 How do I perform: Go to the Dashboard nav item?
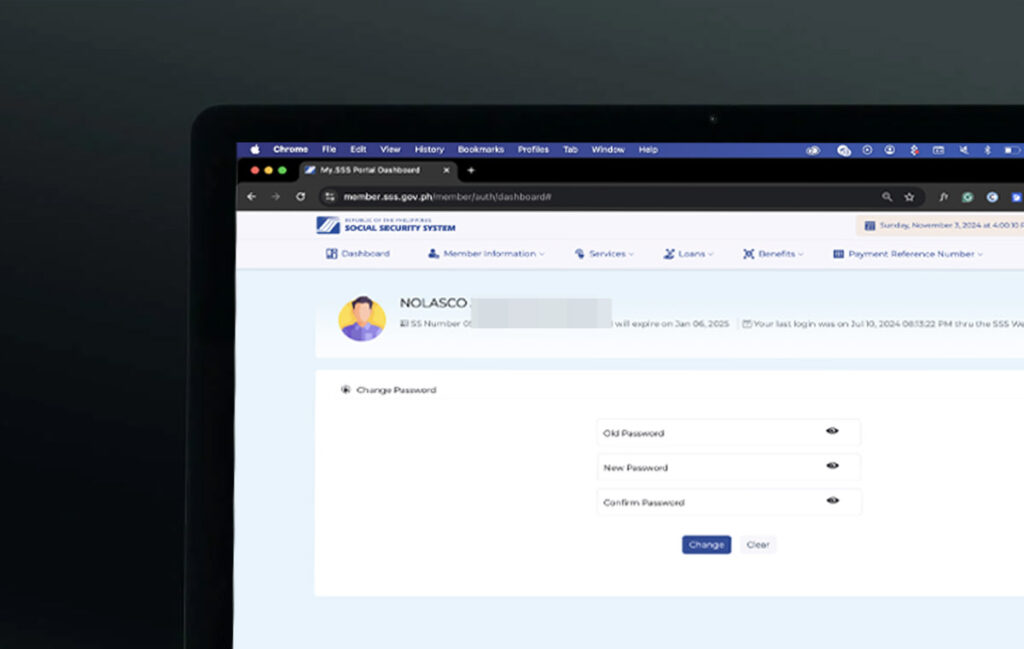coord(358,254)
